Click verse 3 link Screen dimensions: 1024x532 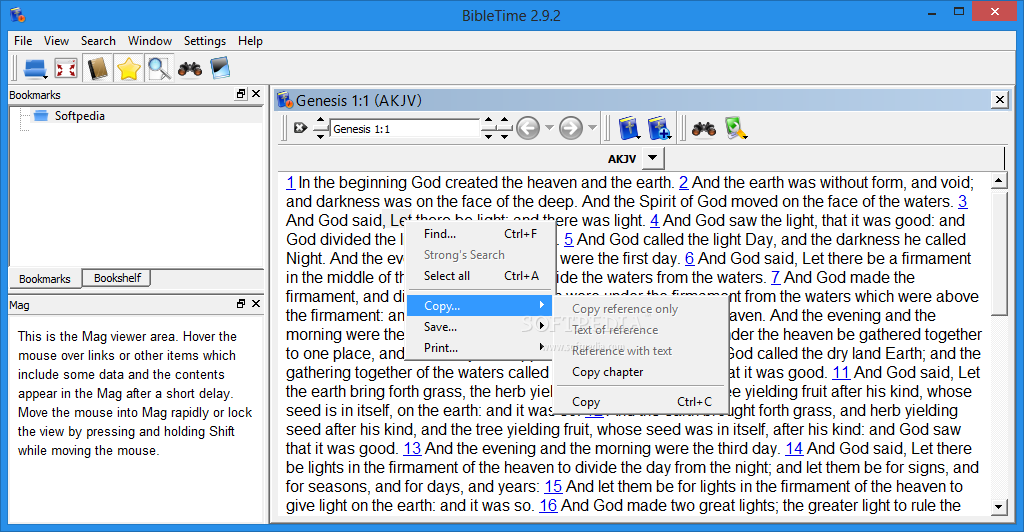tap(963, 202)
